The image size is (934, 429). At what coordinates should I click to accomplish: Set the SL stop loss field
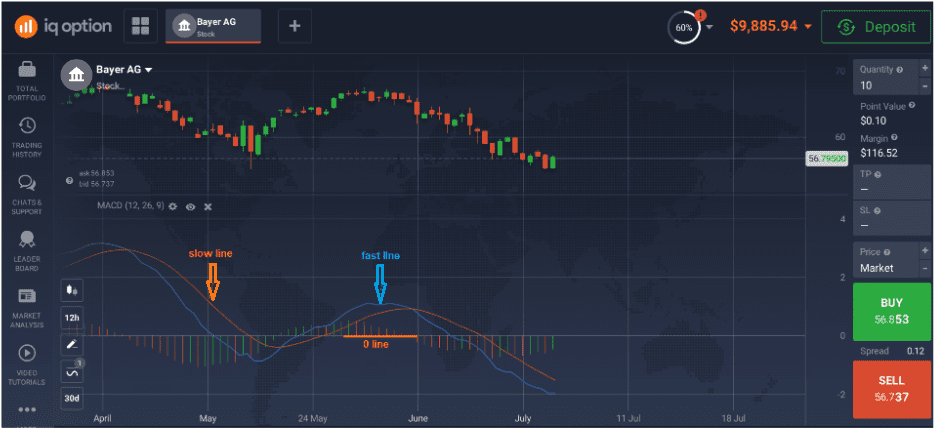coord(891,219)
